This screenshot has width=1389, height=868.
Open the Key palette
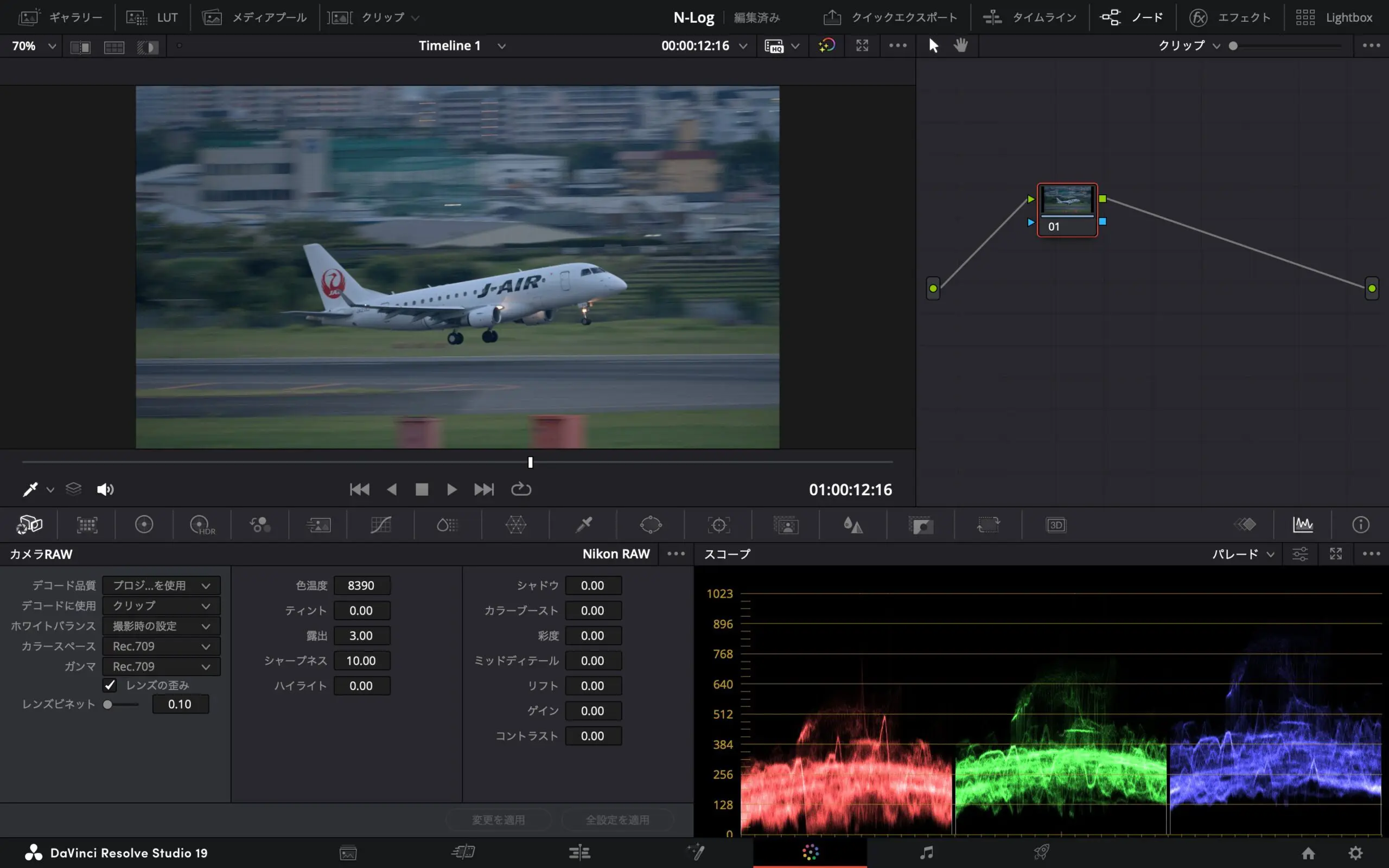(x=921, y=525)
